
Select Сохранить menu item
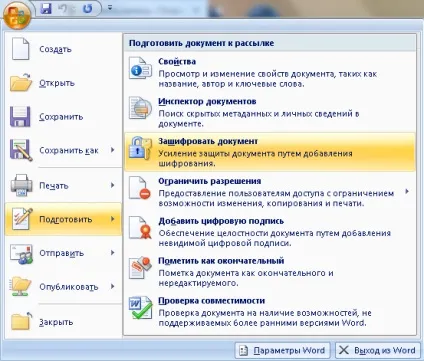[x=63, y=117]
